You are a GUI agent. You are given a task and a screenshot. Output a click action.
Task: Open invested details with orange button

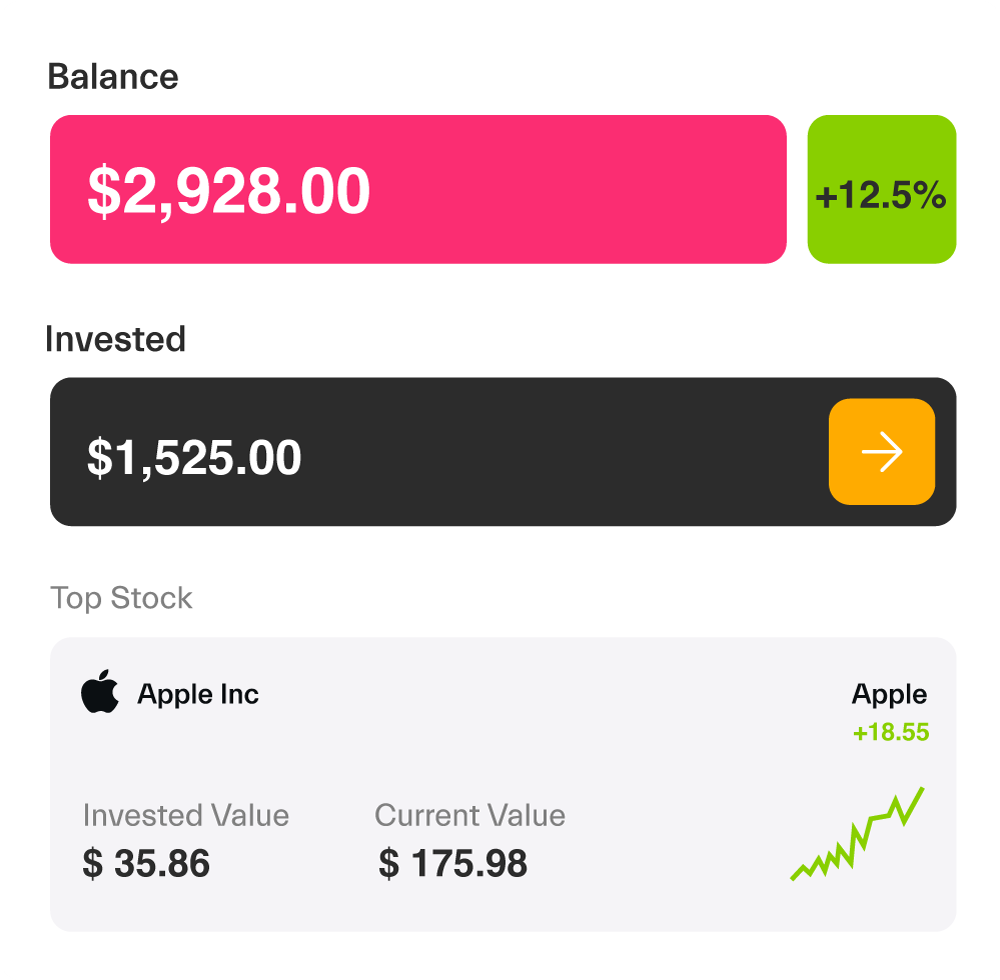tap(882, 452)
